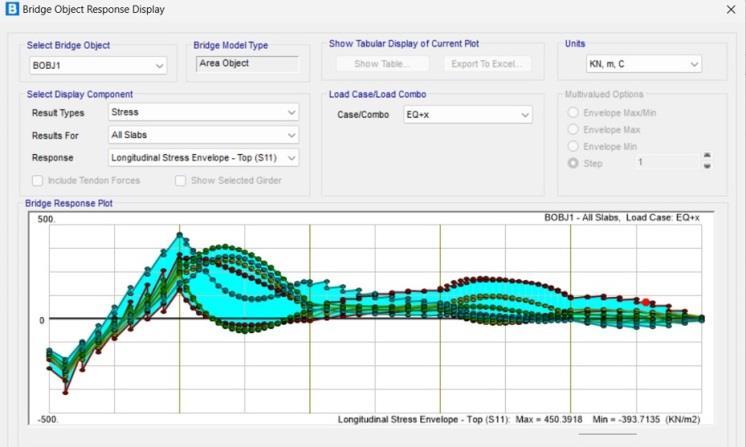Screen dimensions: 746x447
Task: Click the Load Case/Load Combo group label
Action: click(x=377, y=94)
